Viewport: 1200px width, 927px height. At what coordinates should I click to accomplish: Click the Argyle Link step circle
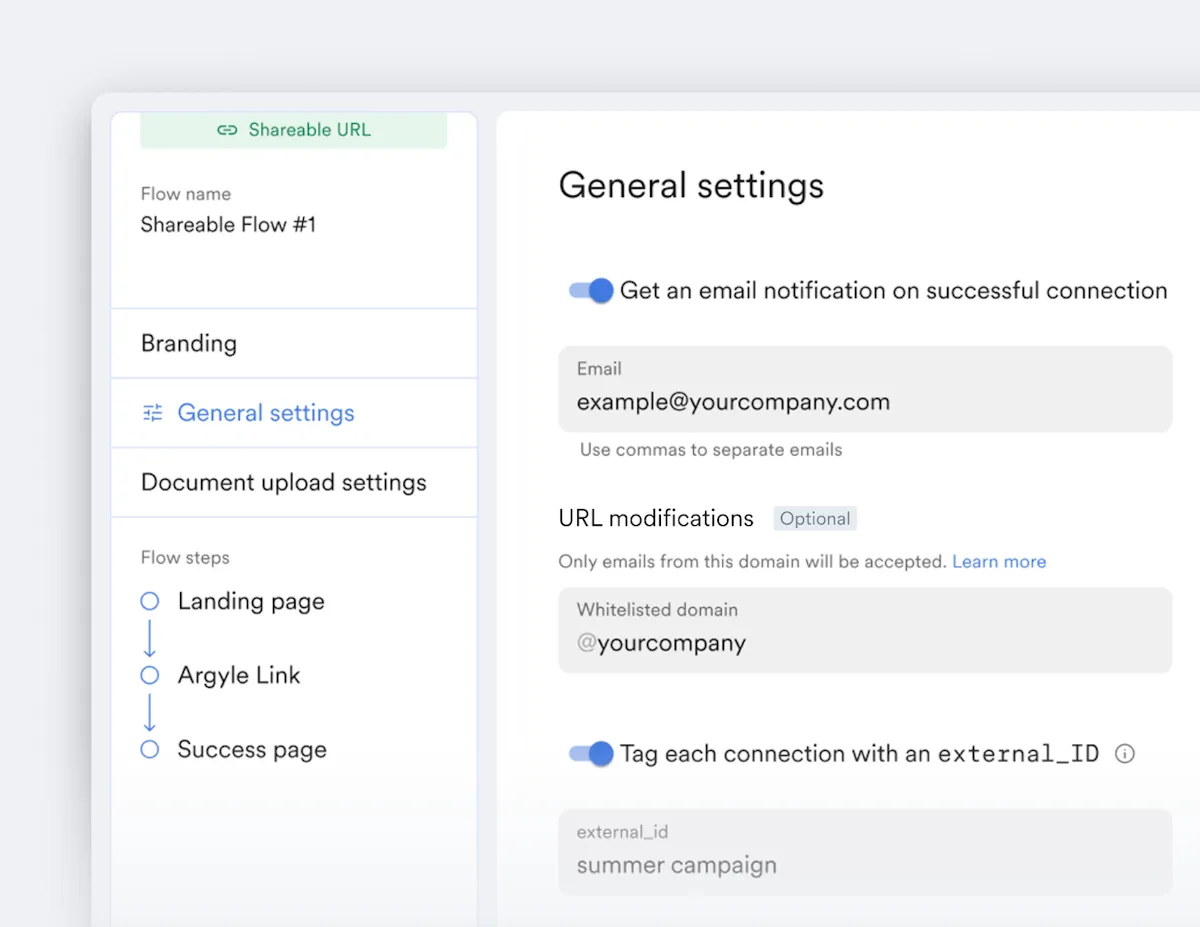click(150, 675)
